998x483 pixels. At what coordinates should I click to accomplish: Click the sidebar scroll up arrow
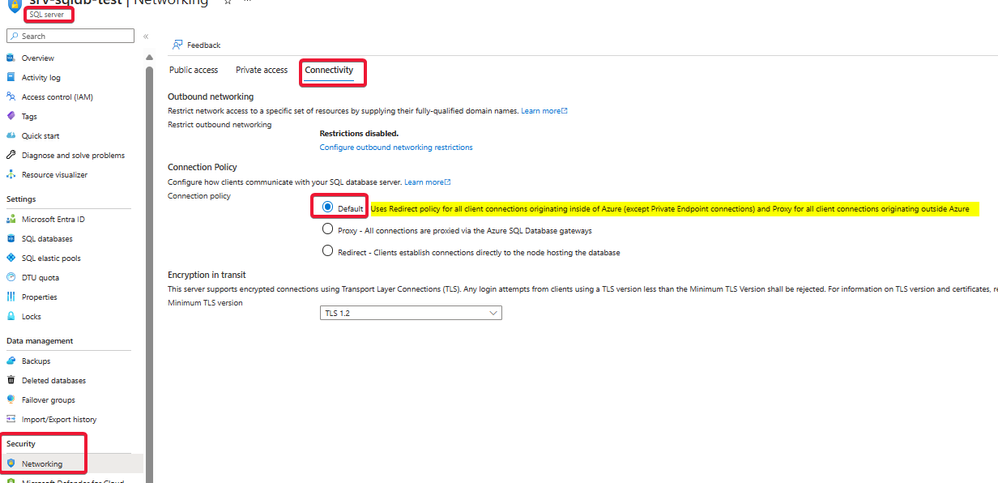coord(150,57)
